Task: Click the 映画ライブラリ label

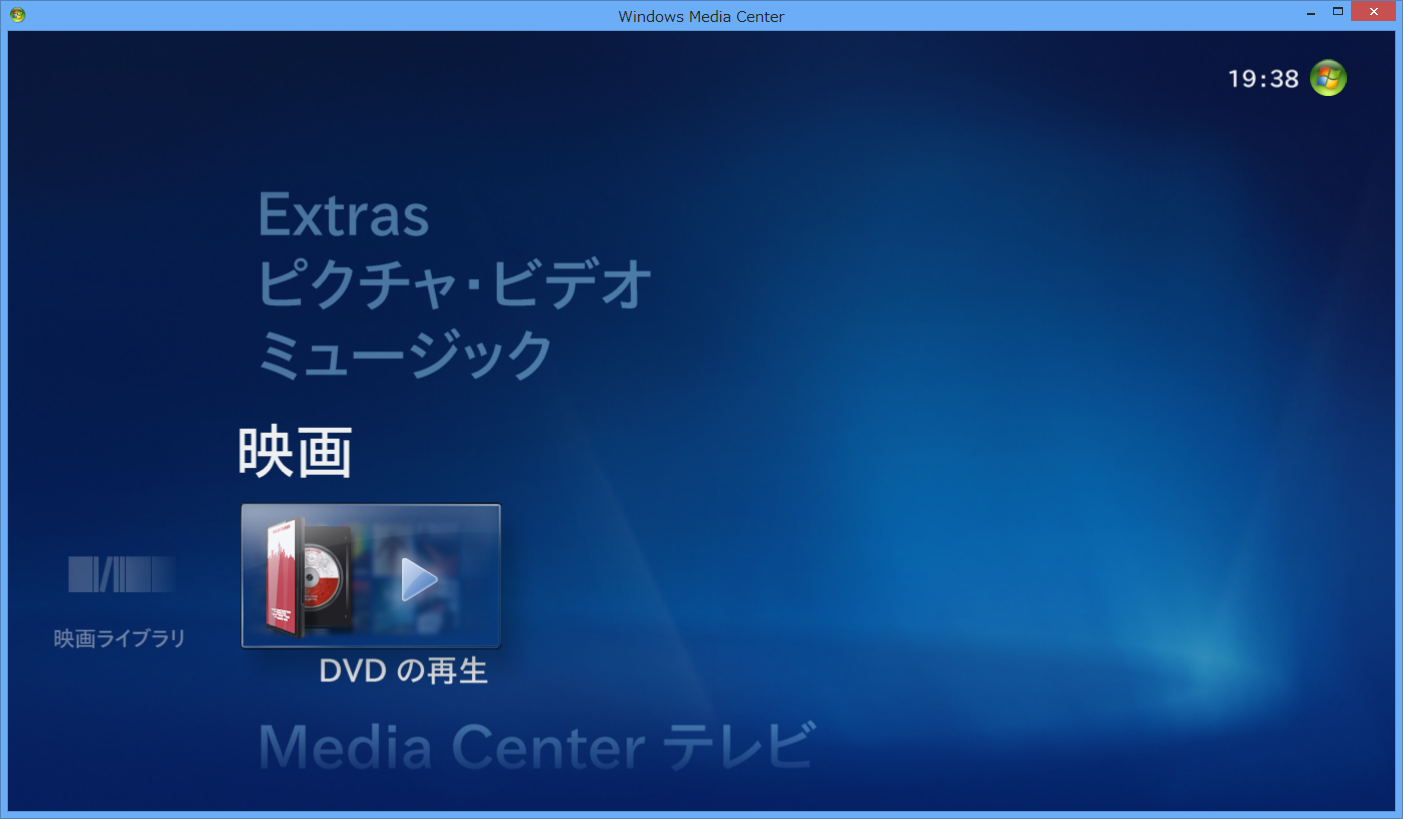Action: coord(120,638)
